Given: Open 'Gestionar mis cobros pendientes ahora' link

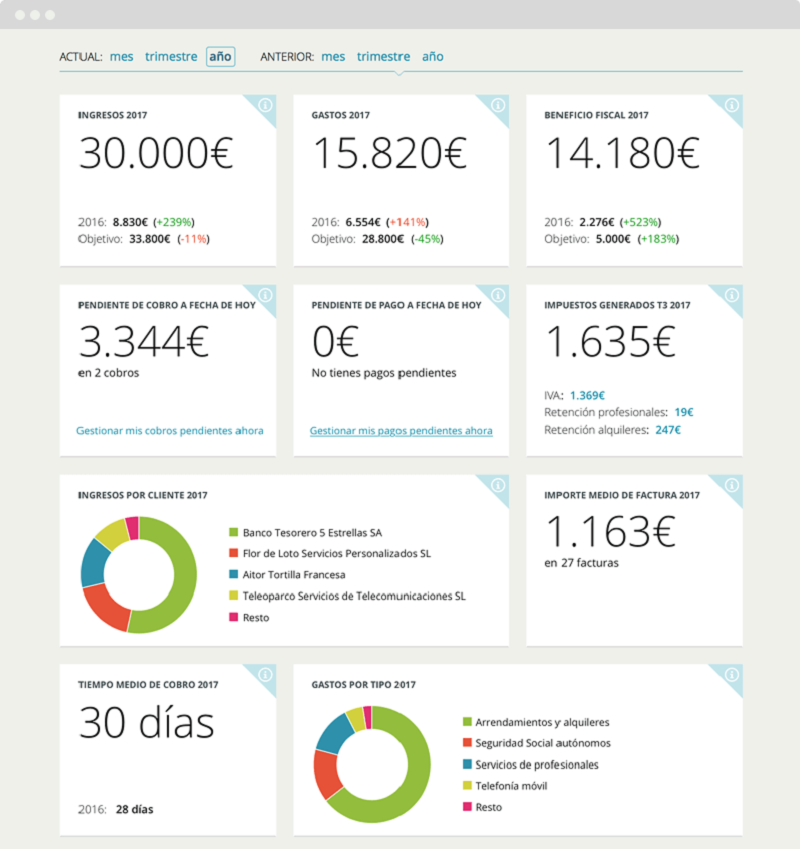Looking at the screenshot, I should tap(169, 430).
